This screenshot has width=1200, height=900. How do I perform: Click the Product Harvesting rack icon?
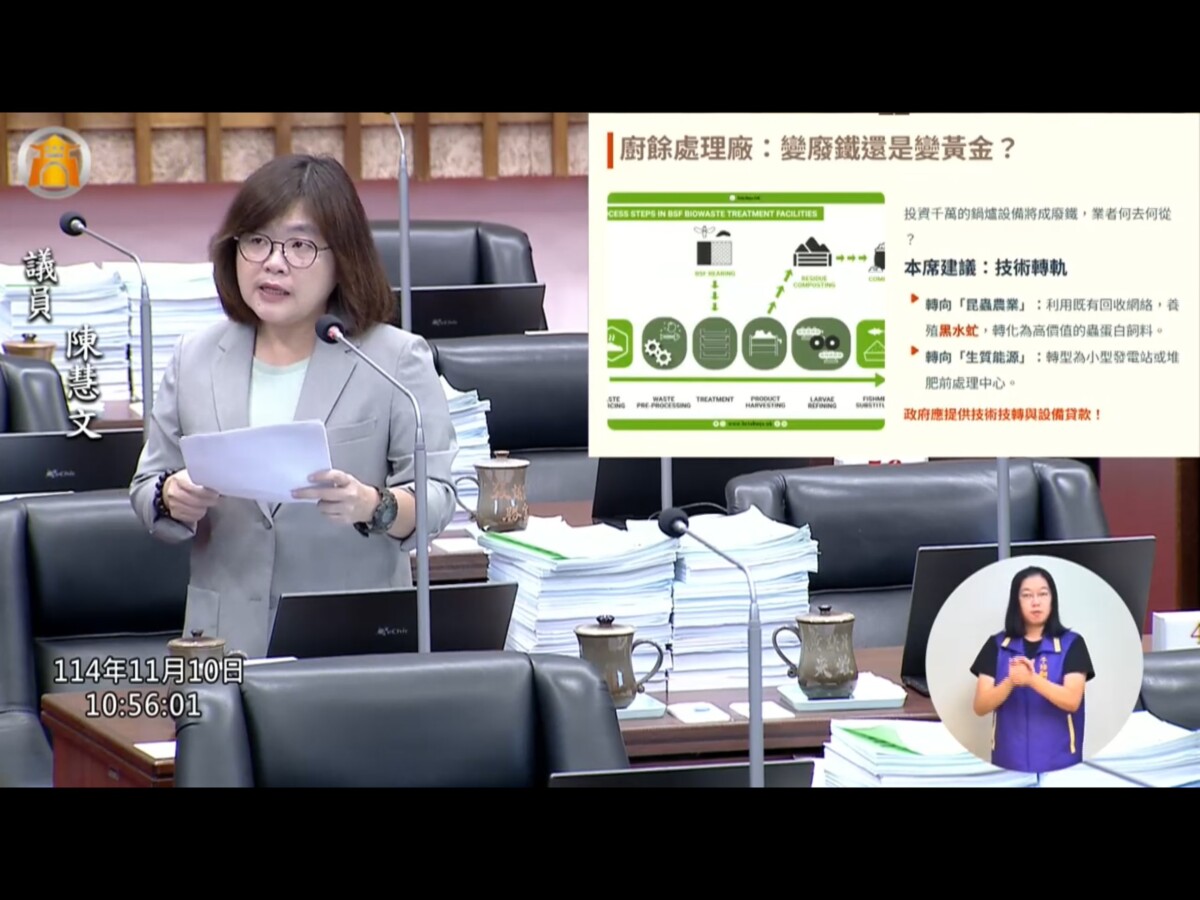(764, 343)
